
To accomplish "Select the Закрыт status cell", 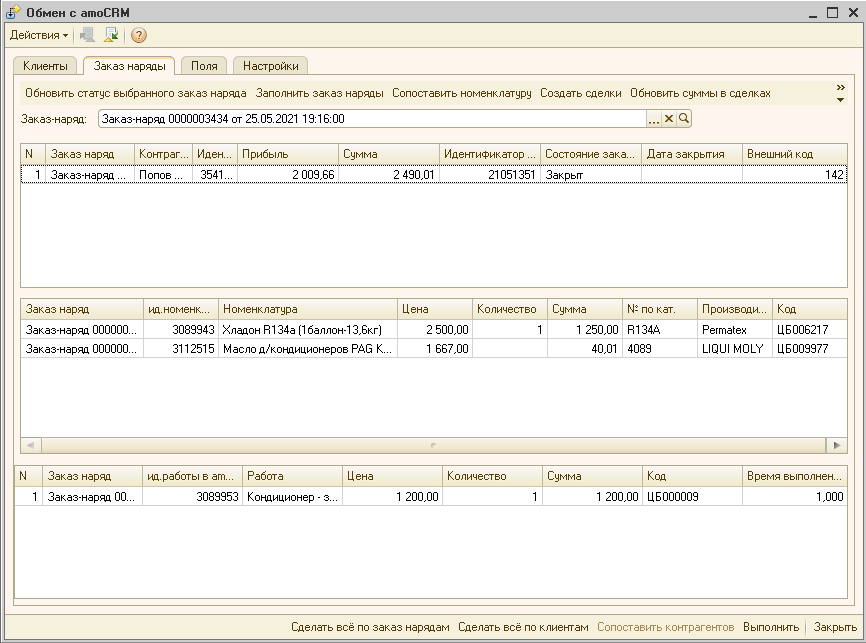I will pyautogui.click(x=591, y=175).
